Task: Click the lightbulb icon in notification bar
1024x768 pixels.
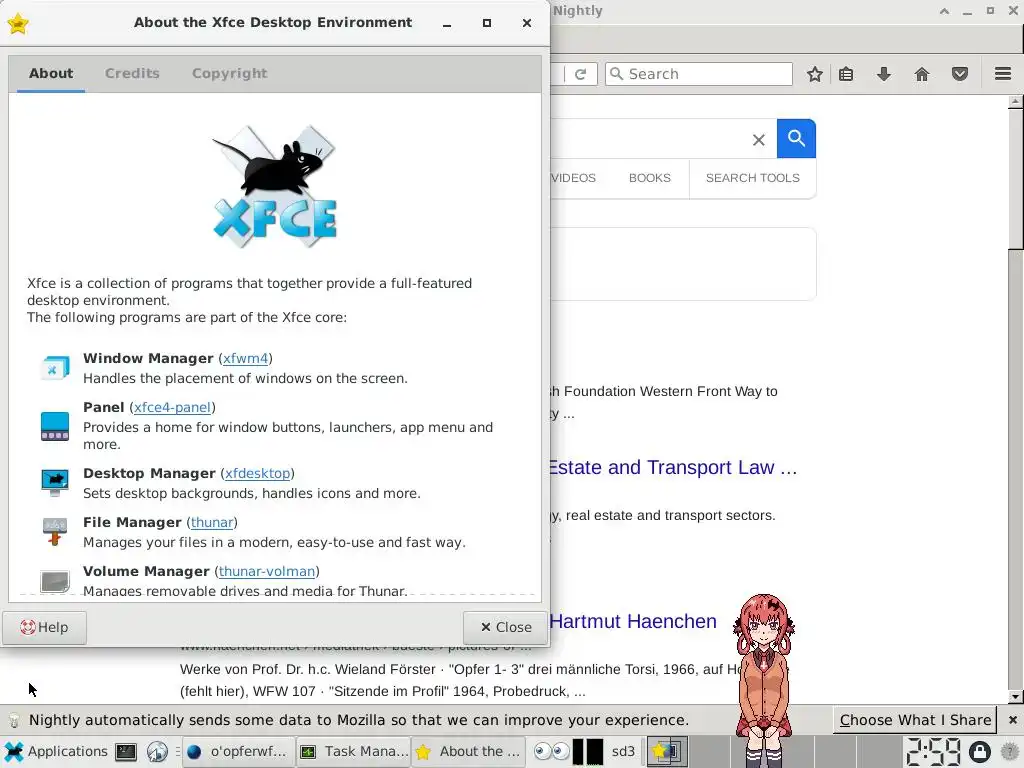Action: pyautogui.click(x=14, y=720)
